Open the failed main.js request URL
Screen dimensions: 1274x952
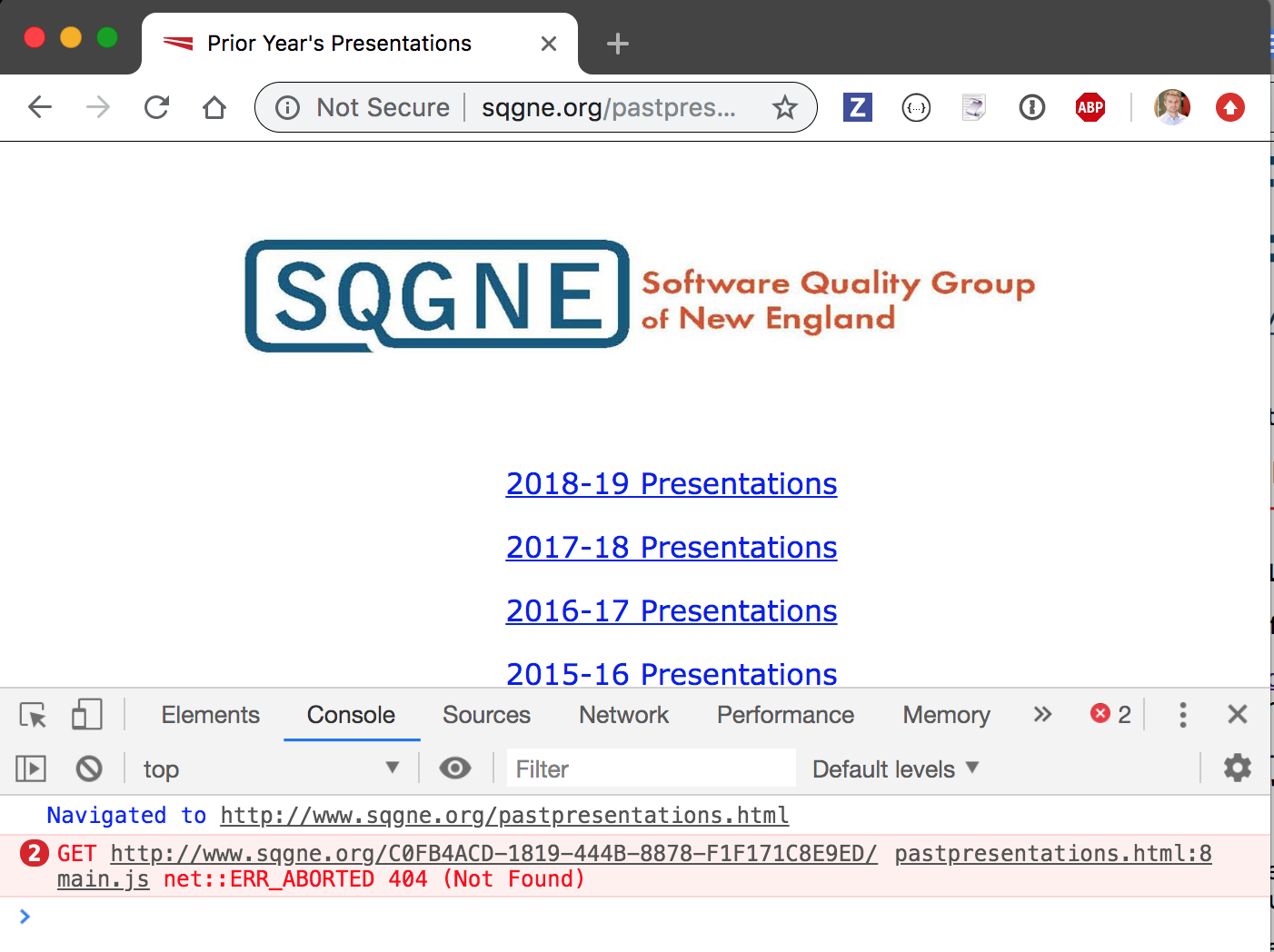click(493, 854)
